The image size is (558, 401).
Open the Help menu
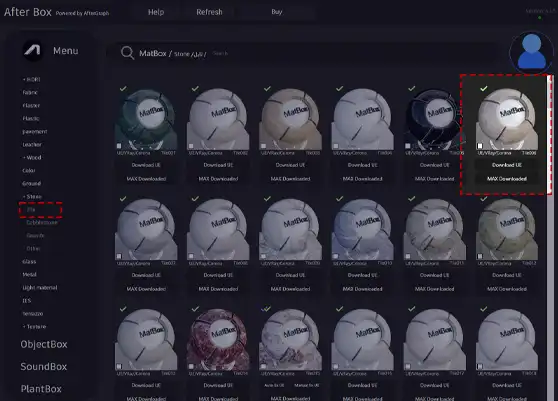coord(156,12)
